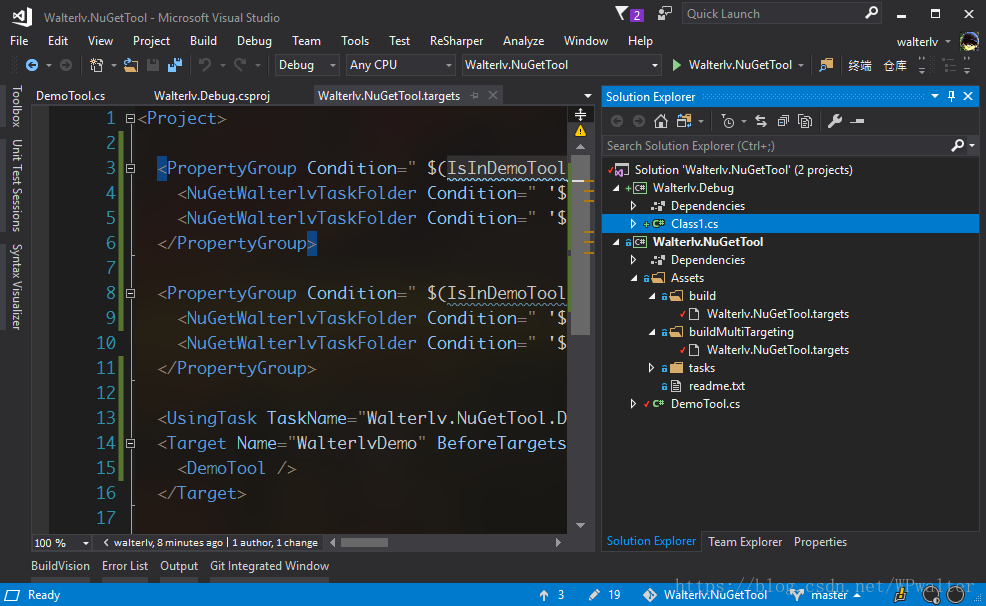Collapse the Assets folder node
The width and height of the screenshot is (986, 606).
click(634, 278)
